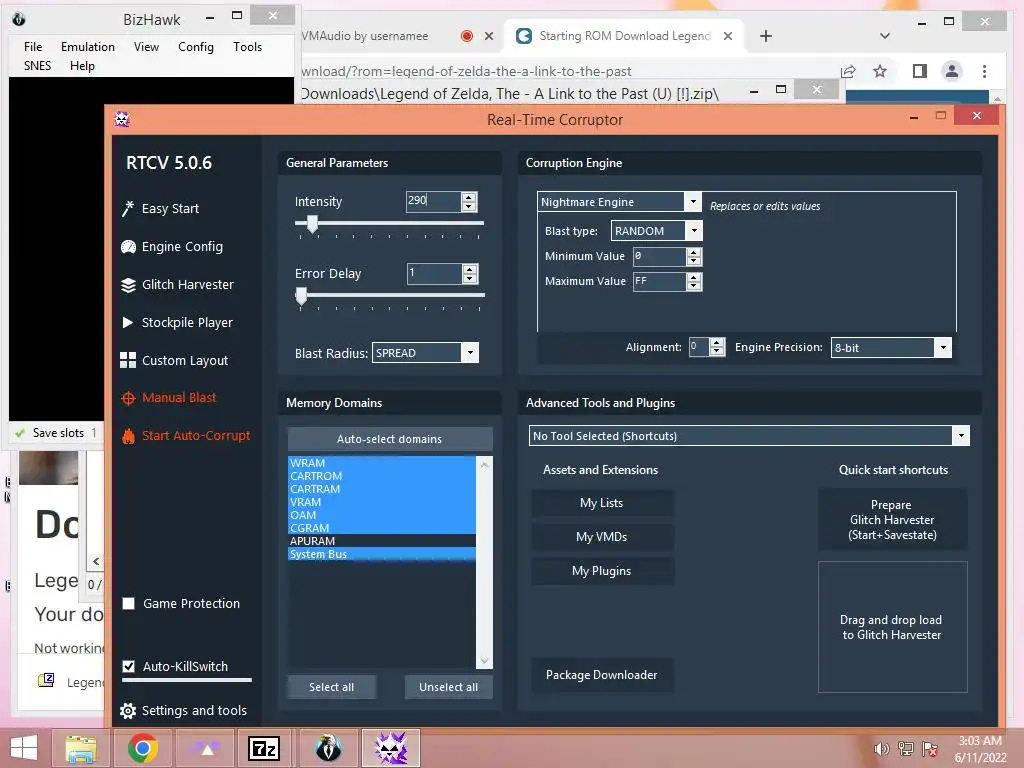
Task: Open BizHawk View menu
Action: 146,47
